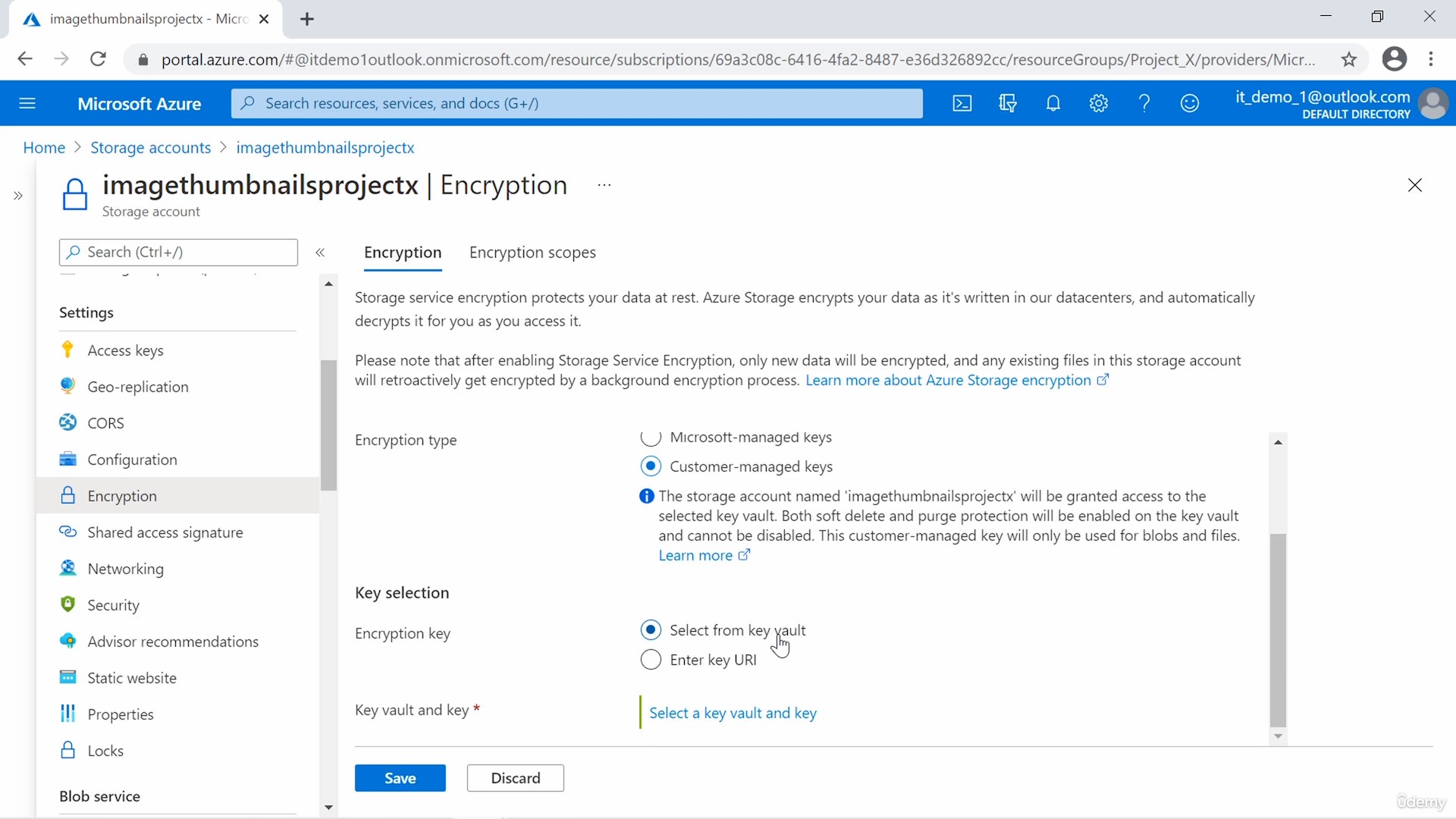The width and height of the screenshot is (1456, 819).
Task: Open the Chrome profile icon
Action: tap(1395, 59)
